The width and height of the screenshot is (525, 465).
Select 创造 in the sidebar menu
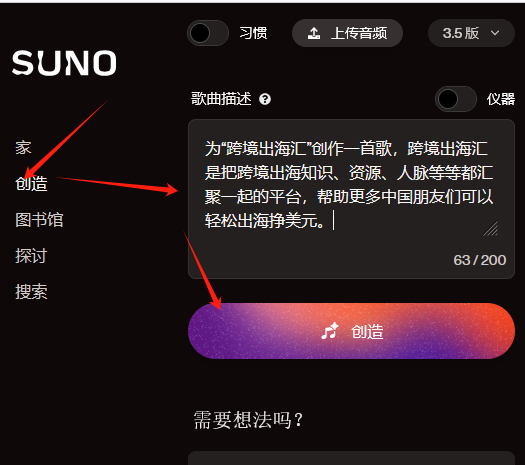tap(31, 183)
